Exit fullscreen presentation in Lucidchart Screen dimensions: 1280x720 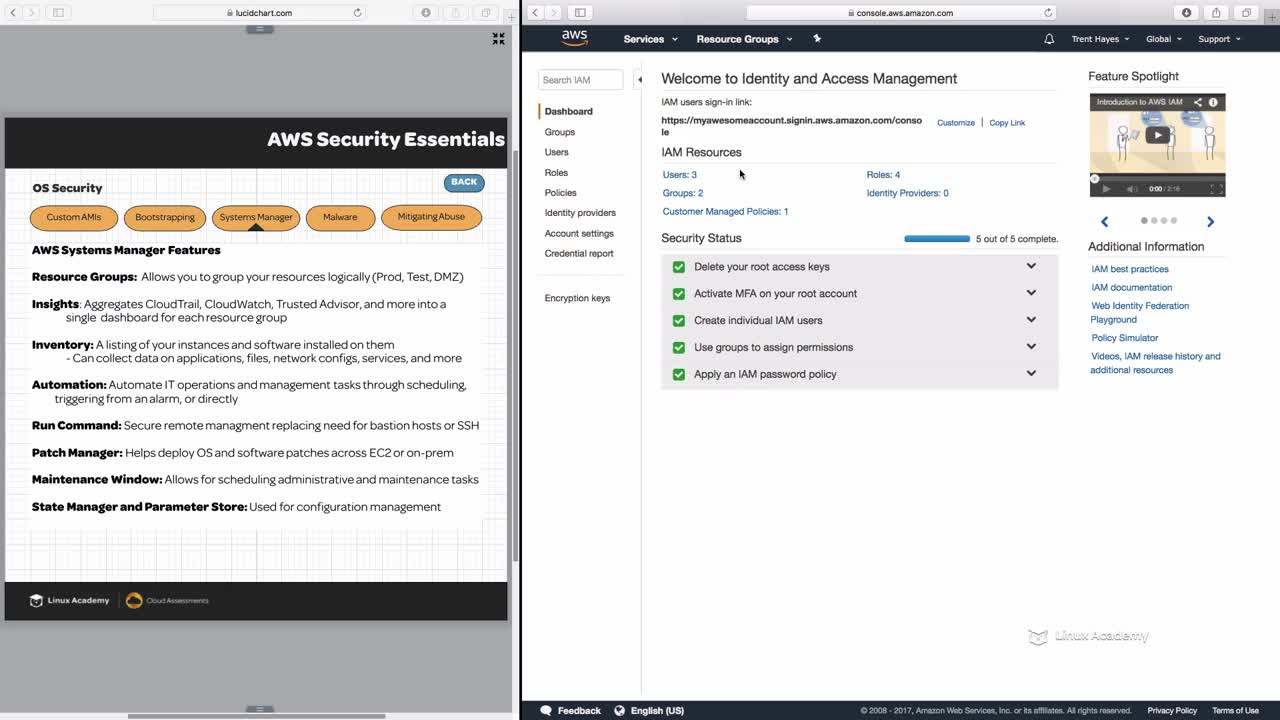tap(498, 39)
